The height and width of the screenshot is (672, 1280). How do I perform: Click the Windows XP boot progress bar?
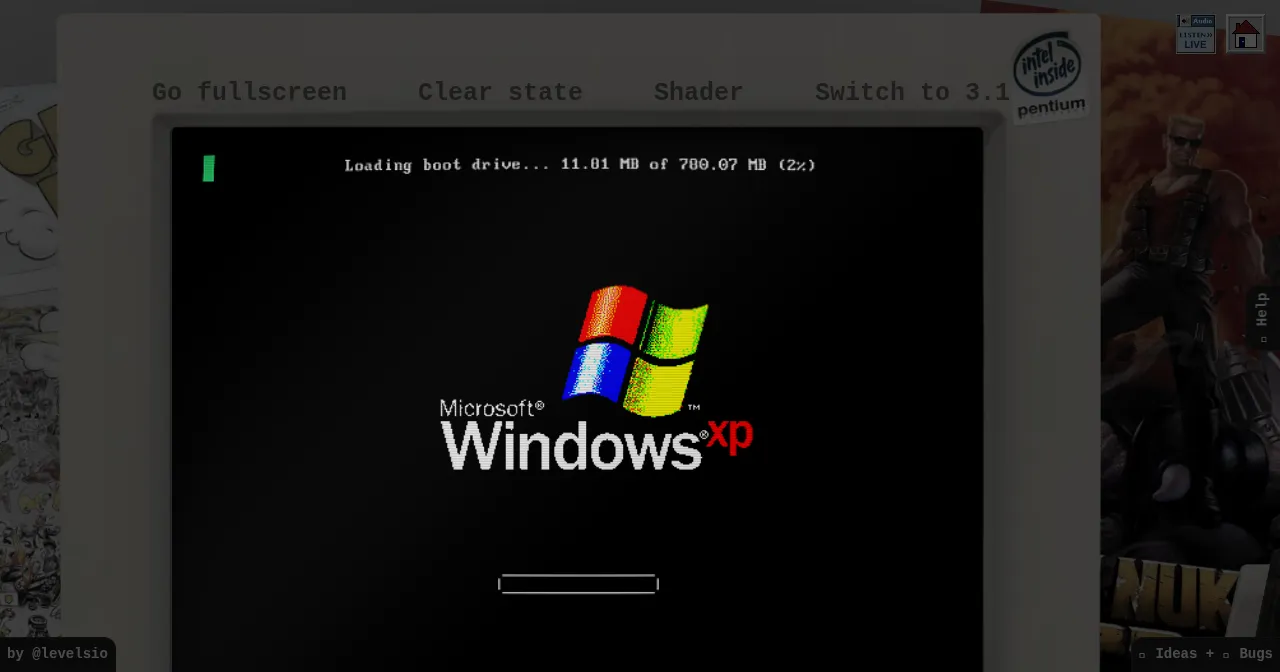pyautogui.click(x=578, y=584)
